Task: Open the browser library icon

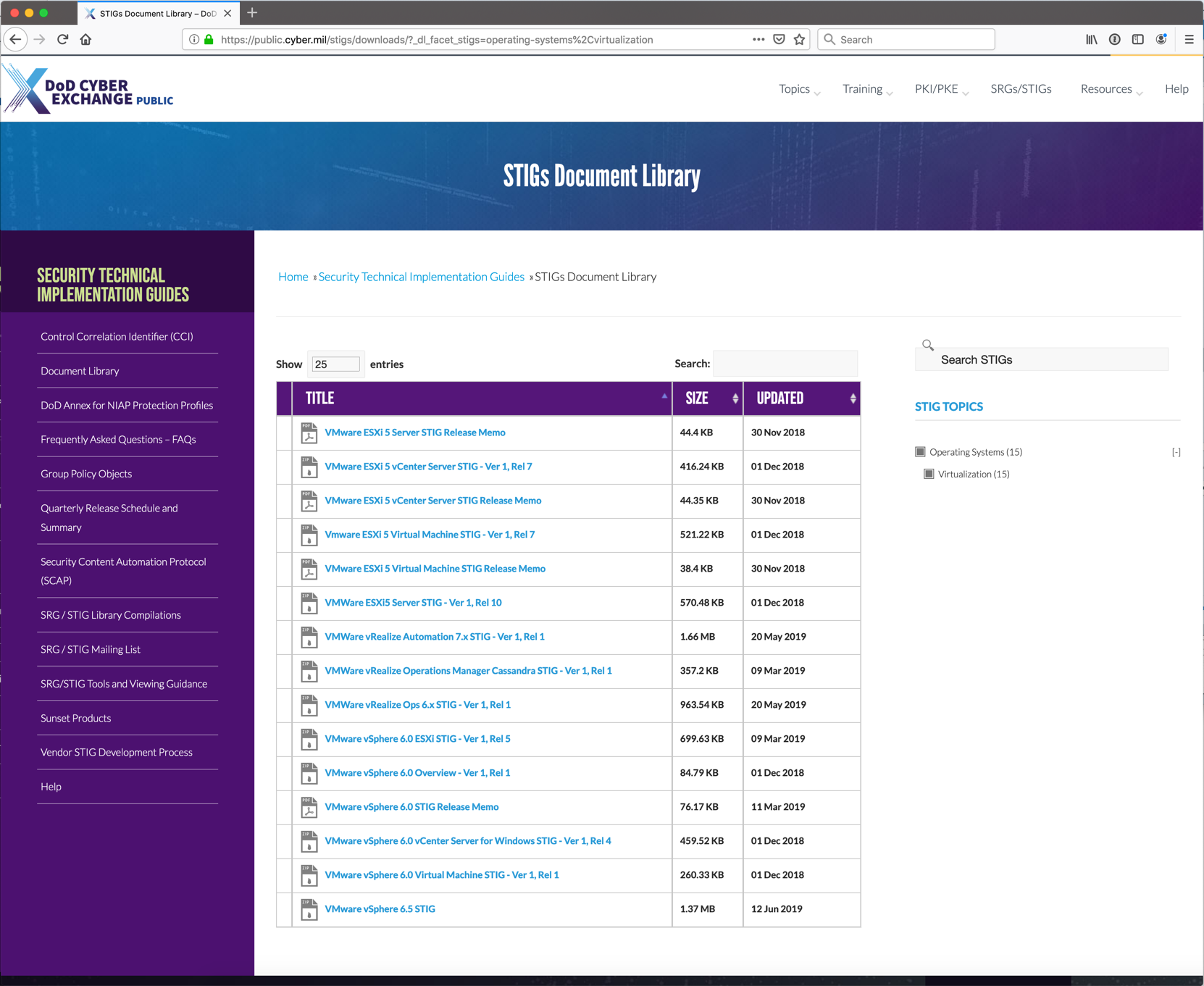Action: point(1091,40)
